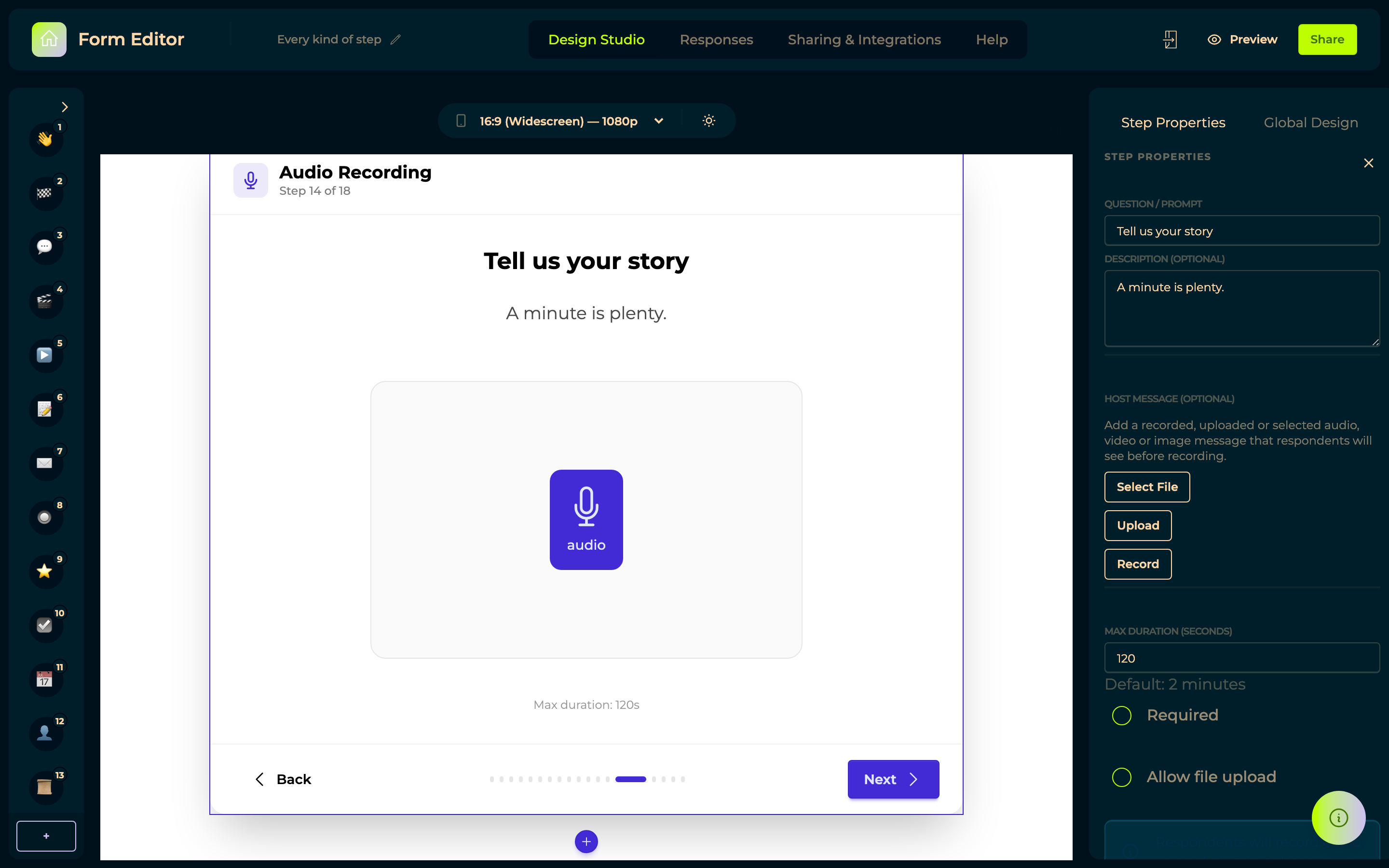The width and height of the screenshot is (1389, 868).
Task: Select step 11 calendar icon
Action: [x=45, y=679]
